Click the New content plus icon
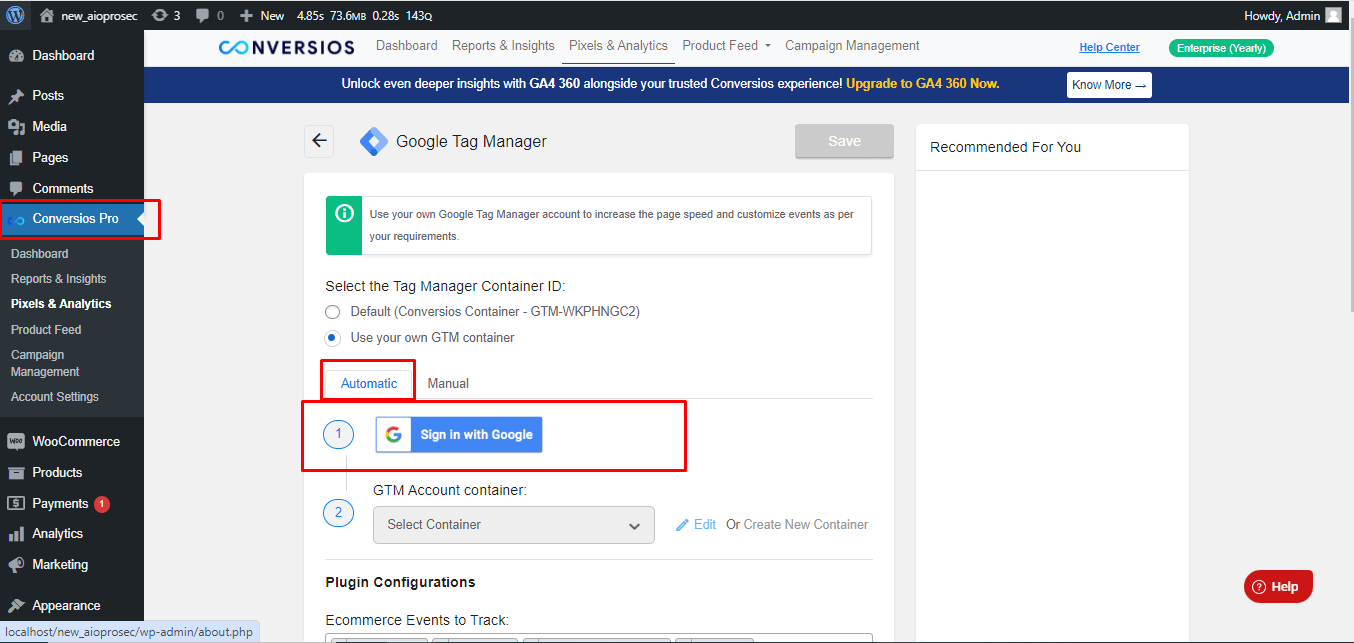The width and height of the screenshot is (1354, 643). click(246, 16)
